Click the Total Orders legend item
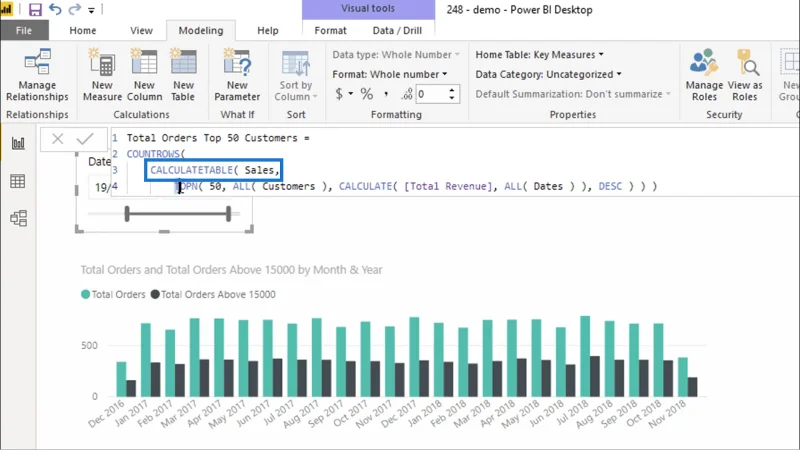The height and width of the screenshot is (450, 800). (113, 294)
